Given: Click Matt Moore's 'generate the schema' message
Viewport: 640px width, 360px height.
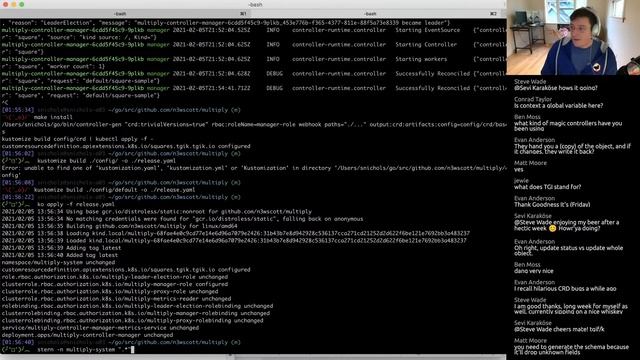Looking at the screenshot, I should click(x=571, y=349).
